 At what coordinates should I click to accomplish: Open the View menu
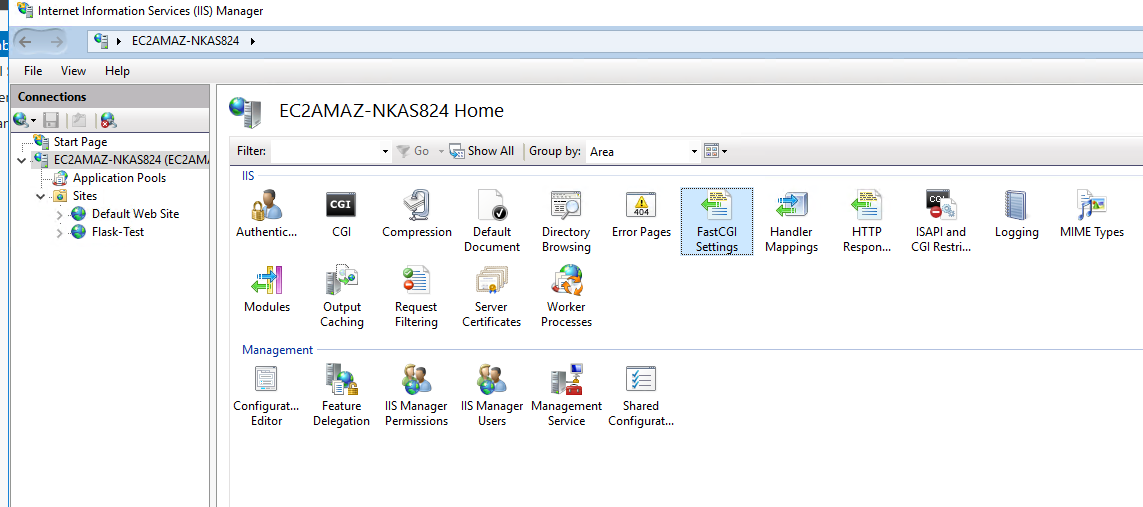(x=73, y=71)
